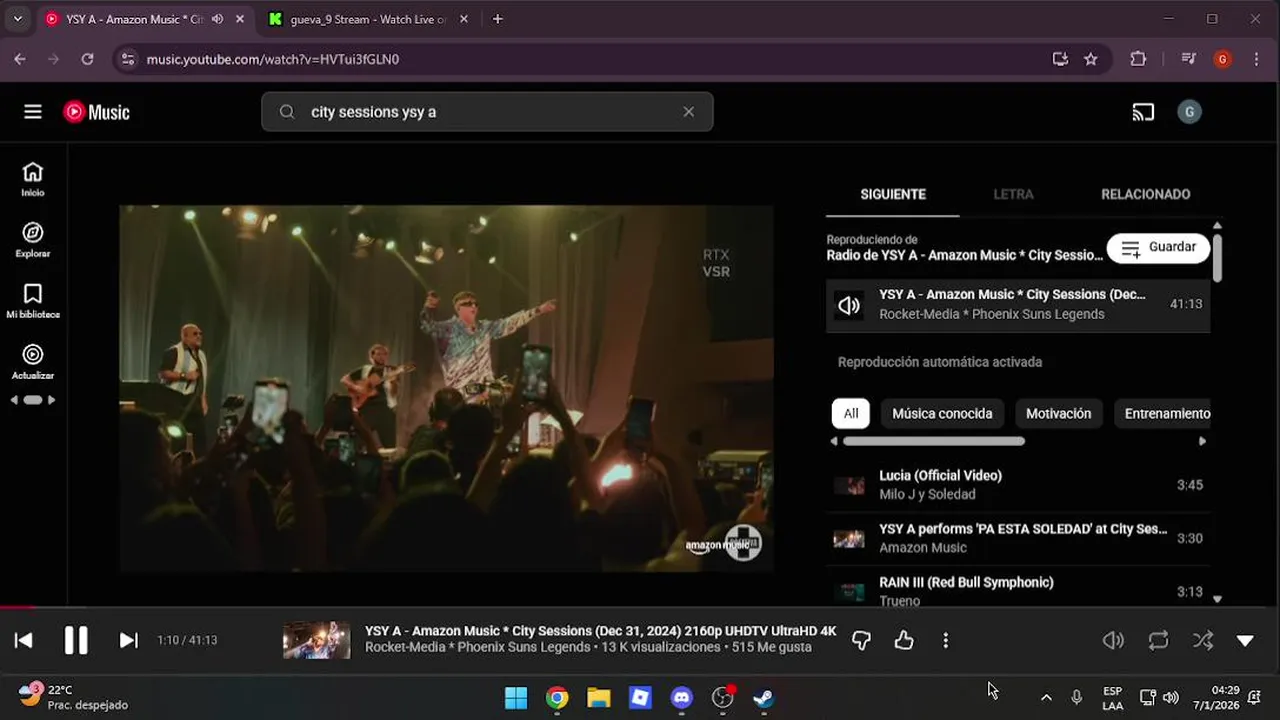Open the media controls icon in Chrome toolbar
Image resolution: width=1280 pixels, height=720 pixels.
tap(1188, 59)
